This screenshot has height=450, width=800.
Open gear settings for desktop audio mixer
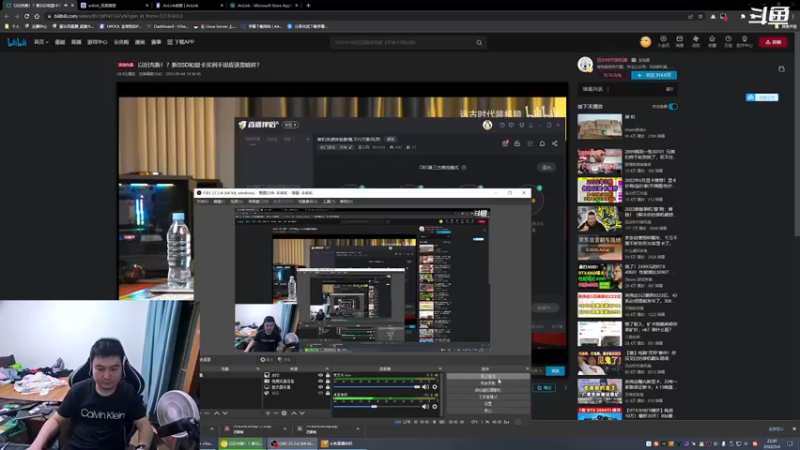point(435,387)
